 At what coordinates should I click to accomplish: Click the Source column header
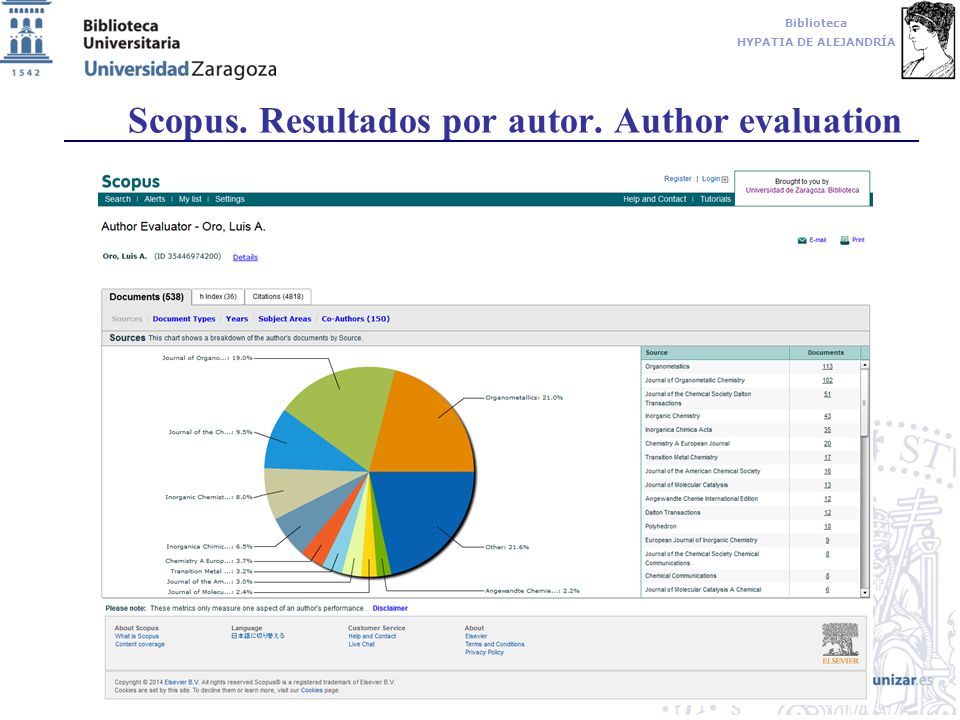coord(714,353)
